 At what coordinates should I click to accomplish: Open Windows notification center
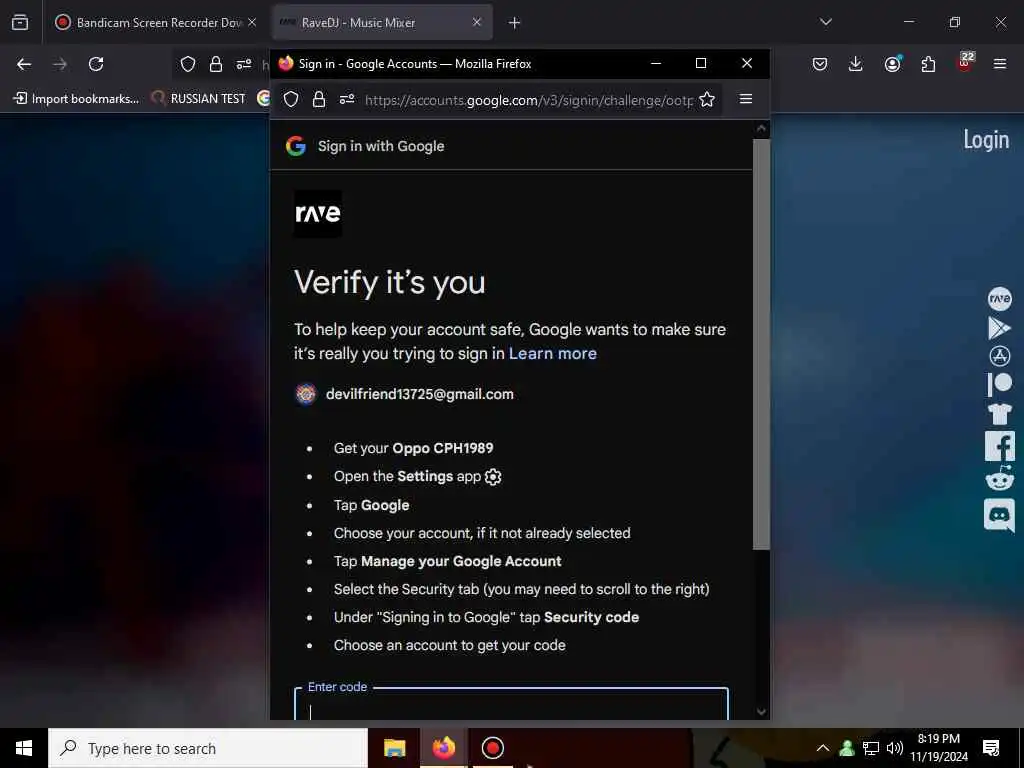click(x=991, y=748)
